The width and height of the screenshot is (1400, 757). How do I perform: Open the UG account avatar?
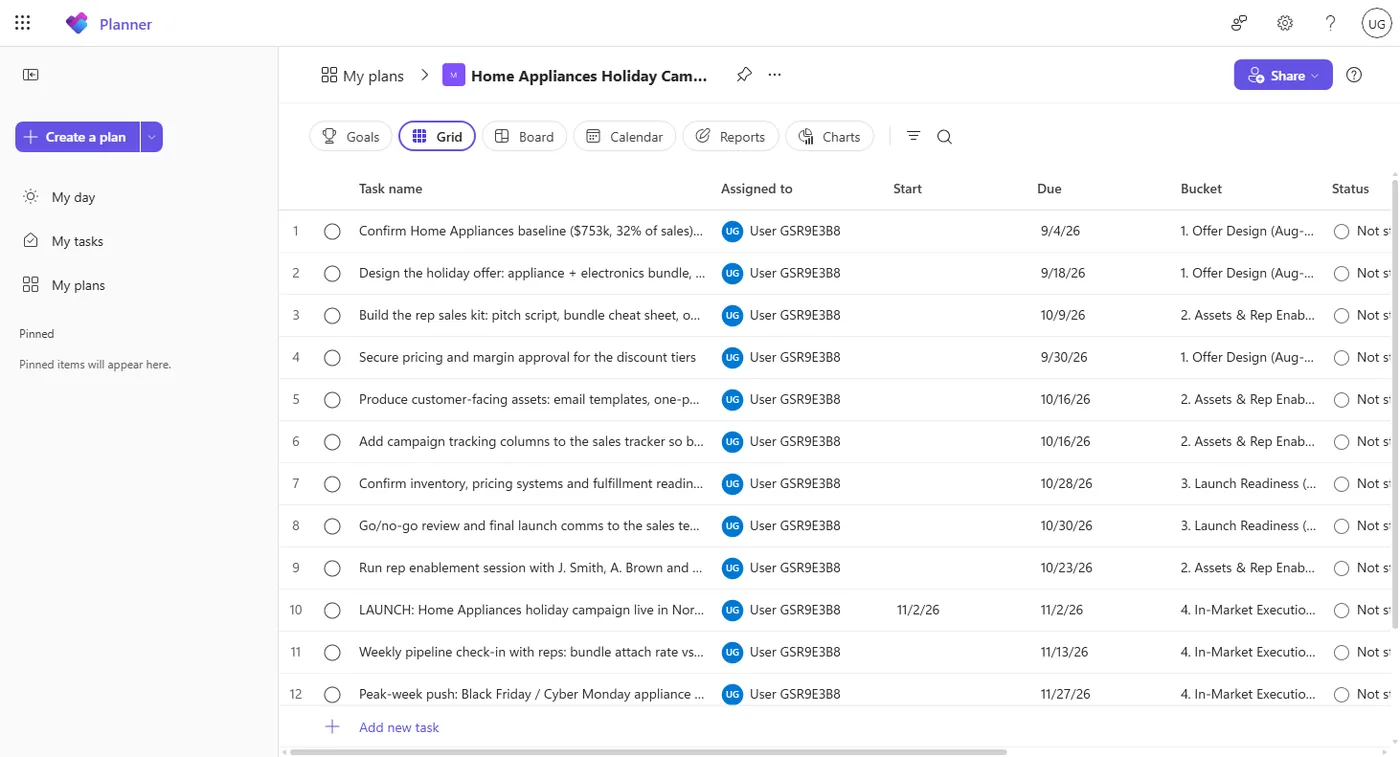1377,23
